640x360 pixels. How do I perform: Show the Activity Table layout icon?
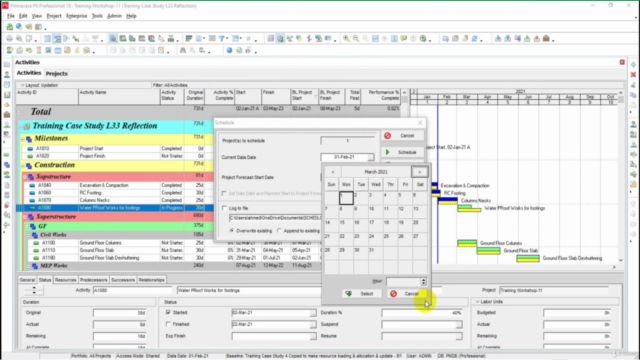pos(47,38)
